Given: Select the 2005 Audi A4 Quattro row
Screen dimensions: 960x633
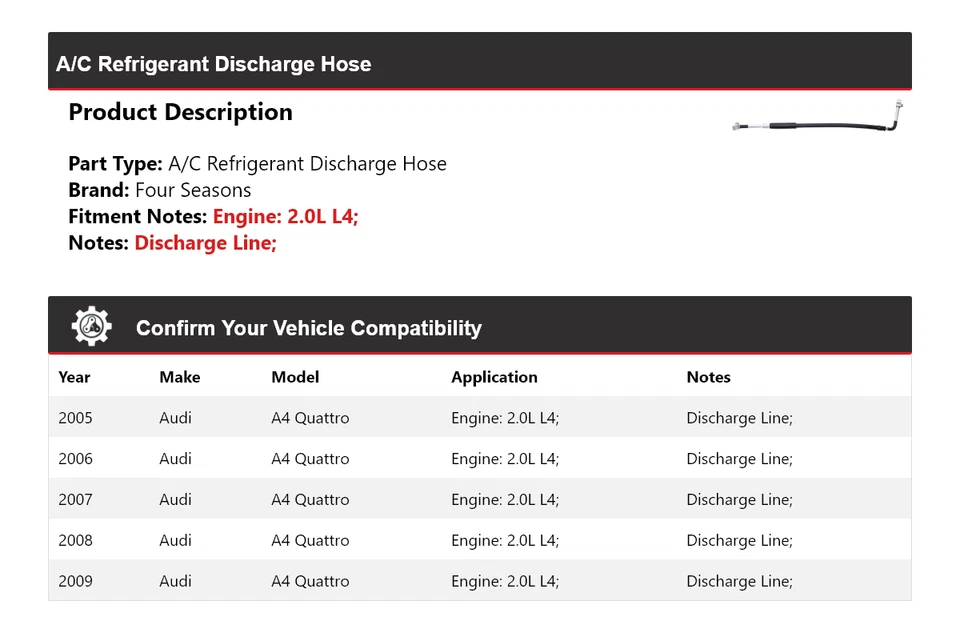Looking at the screenshot, I should [x=480, y=417].
